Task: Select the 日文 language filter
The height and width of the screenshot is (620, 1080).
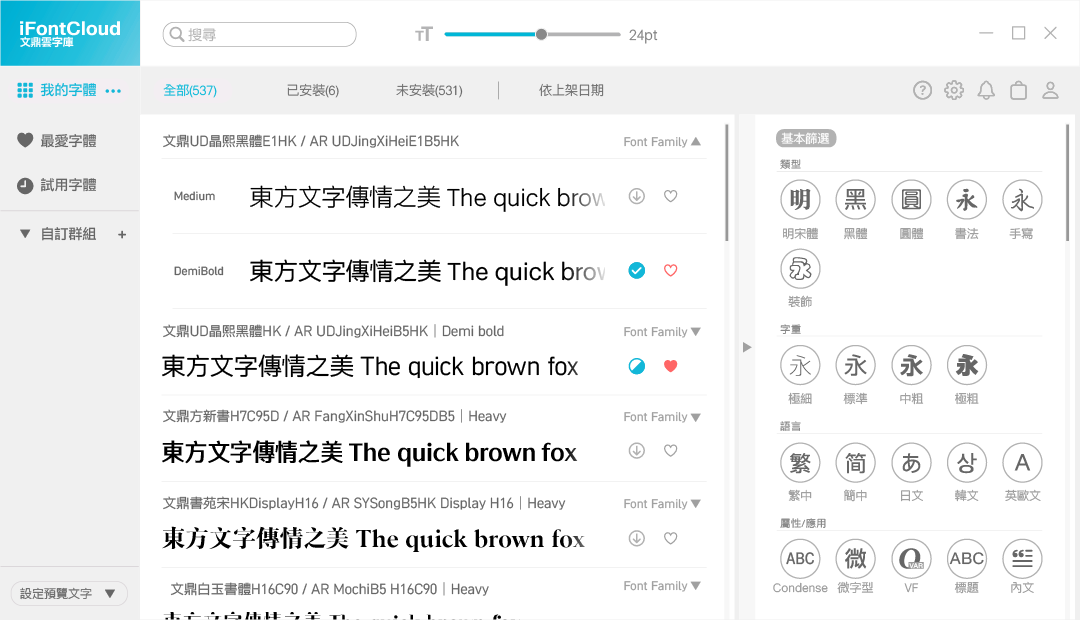Action: (911, 463)
